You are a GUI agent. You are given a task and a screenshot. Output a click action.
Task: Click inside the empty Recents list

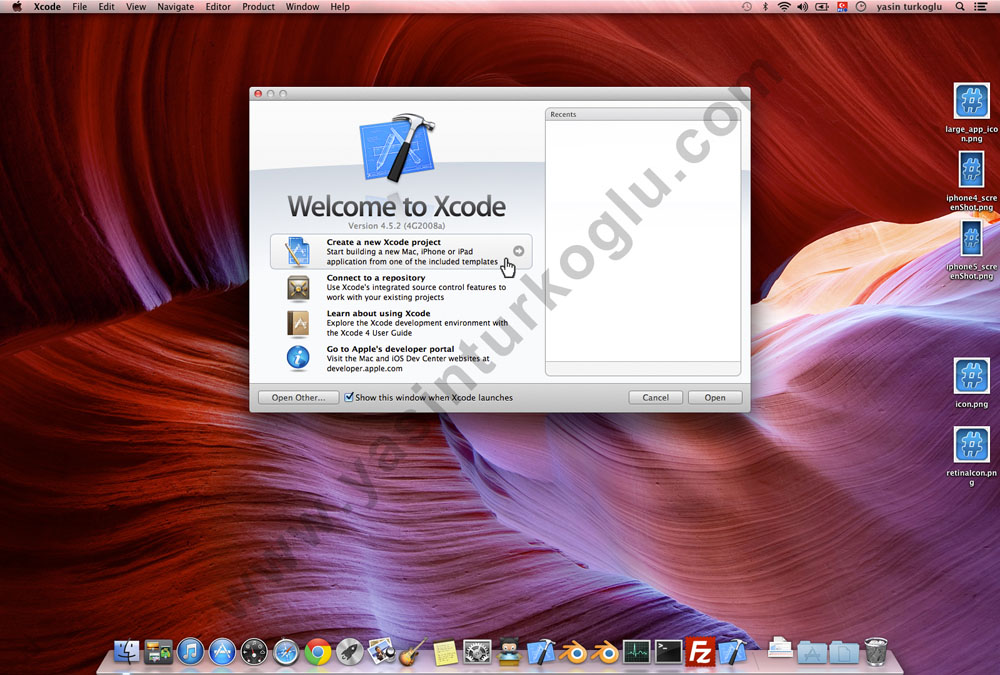[643, 241]
